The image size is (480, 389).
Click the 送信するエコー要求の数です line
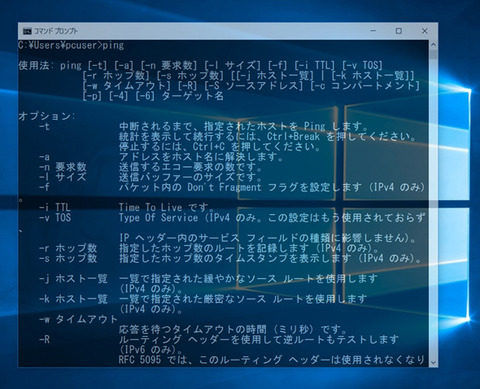click(x=191, y=167)
